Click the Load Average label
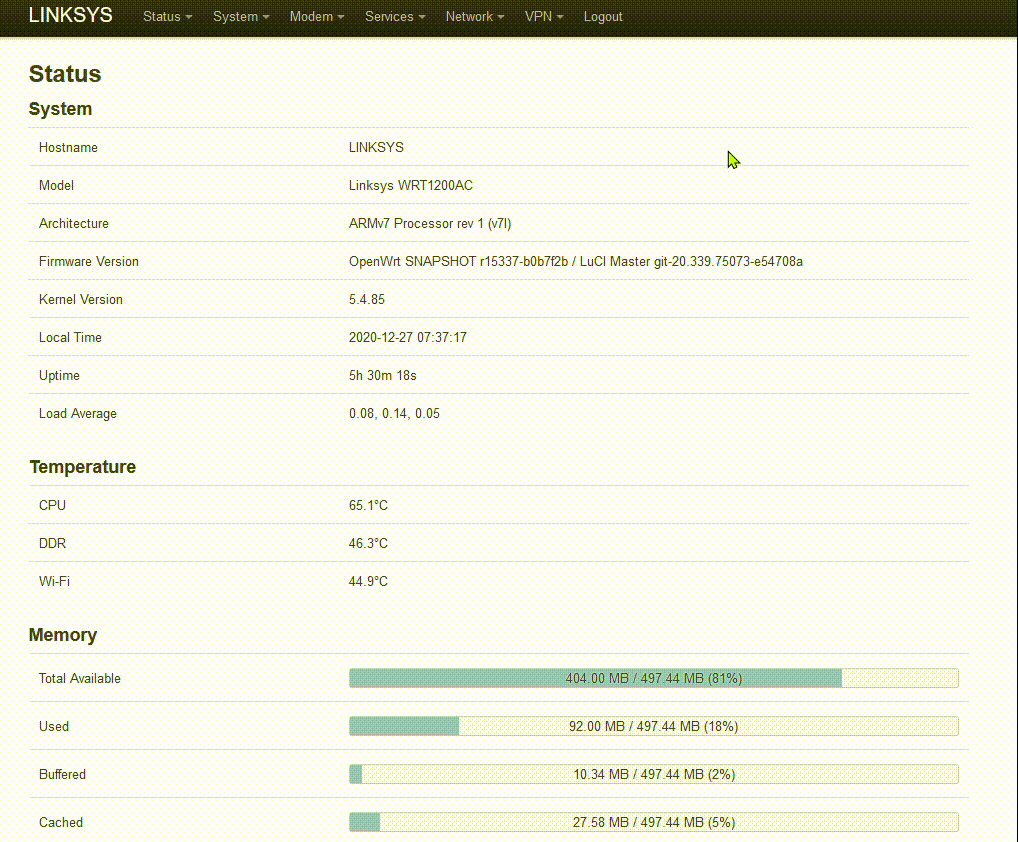The width and height of the screenshot is (1018, 842). click(x=78, y=414)
